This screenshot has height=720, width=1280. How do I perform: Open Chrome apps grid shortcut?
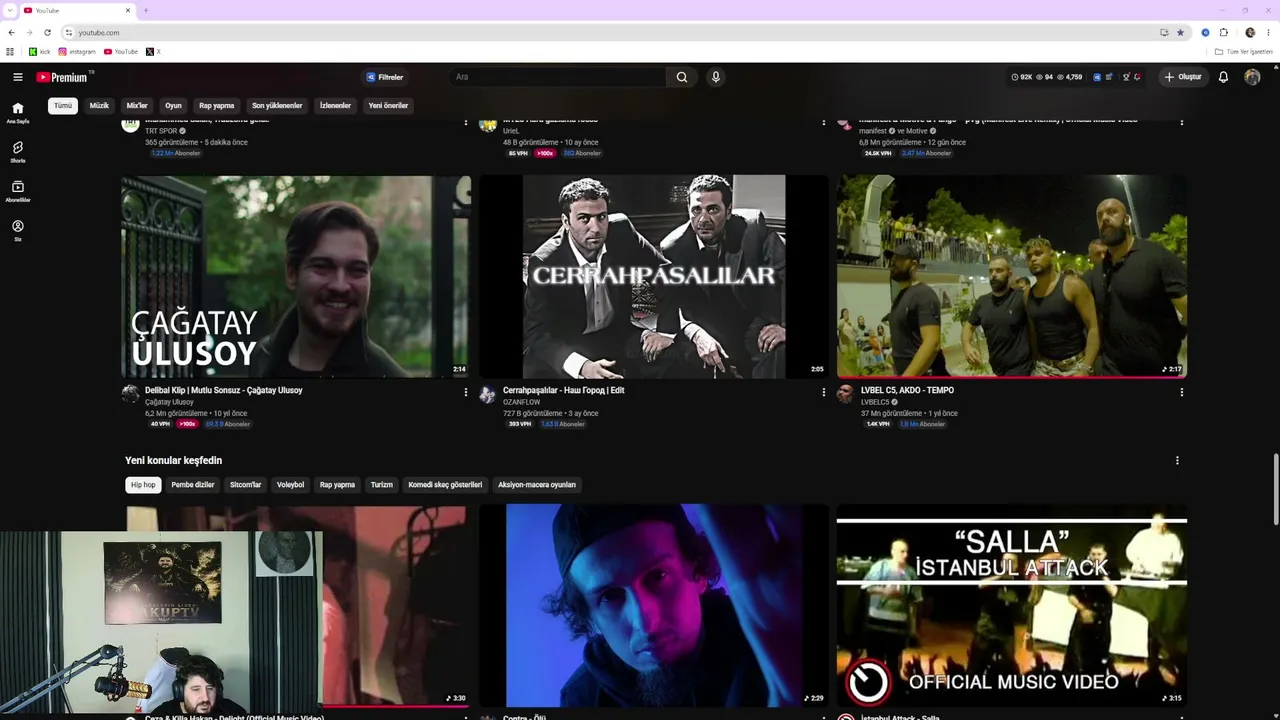coord(10,52)
